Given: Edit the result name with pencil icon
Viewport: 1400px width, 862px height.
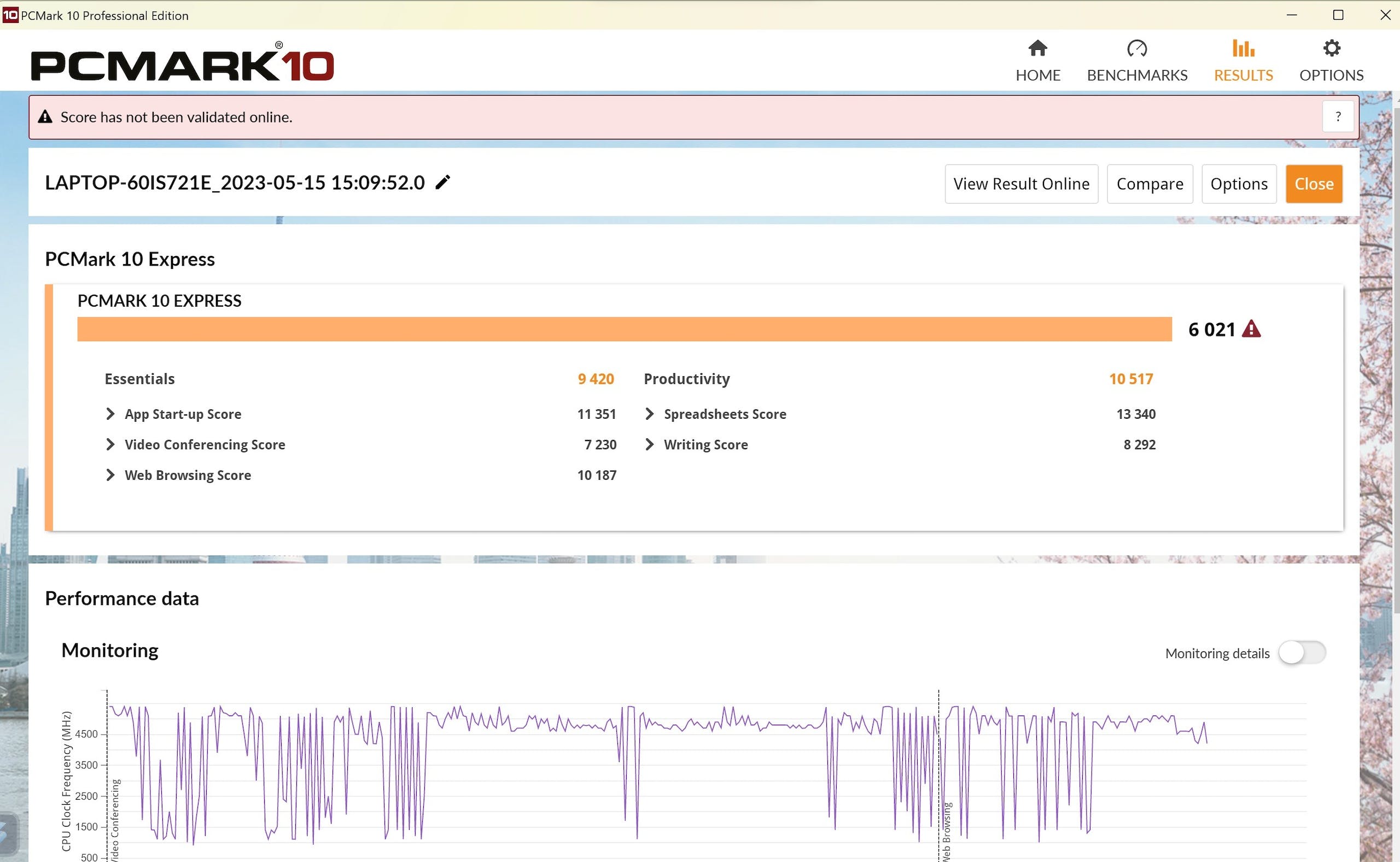Looking at the screenshot, I should click(x=442, y=183).
